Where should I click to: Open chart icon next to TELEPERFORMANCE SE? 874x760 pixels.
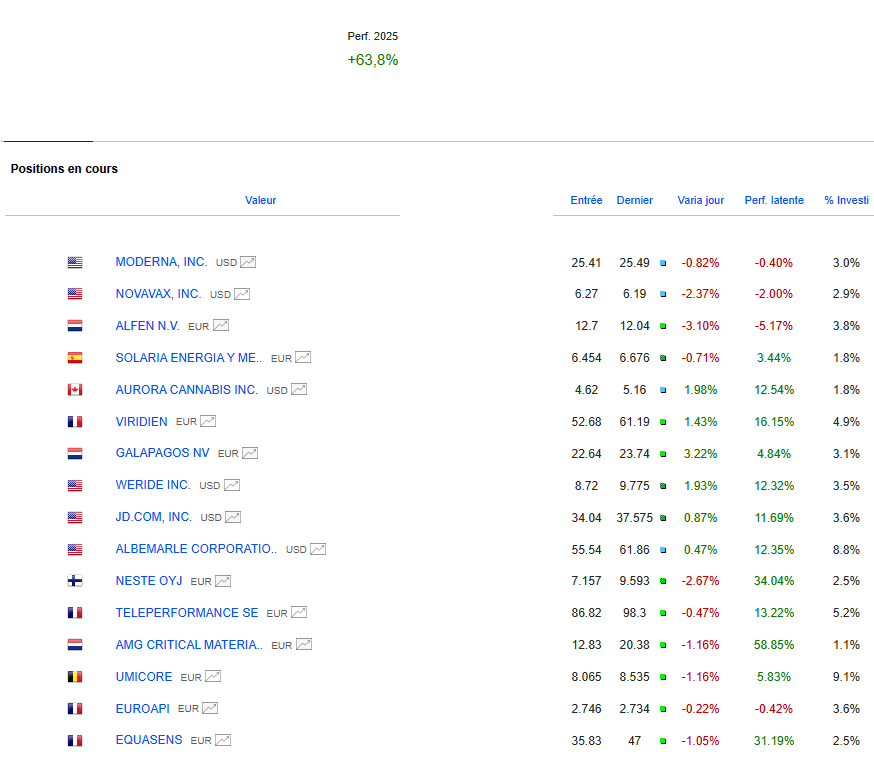click(x=299, y=613)
